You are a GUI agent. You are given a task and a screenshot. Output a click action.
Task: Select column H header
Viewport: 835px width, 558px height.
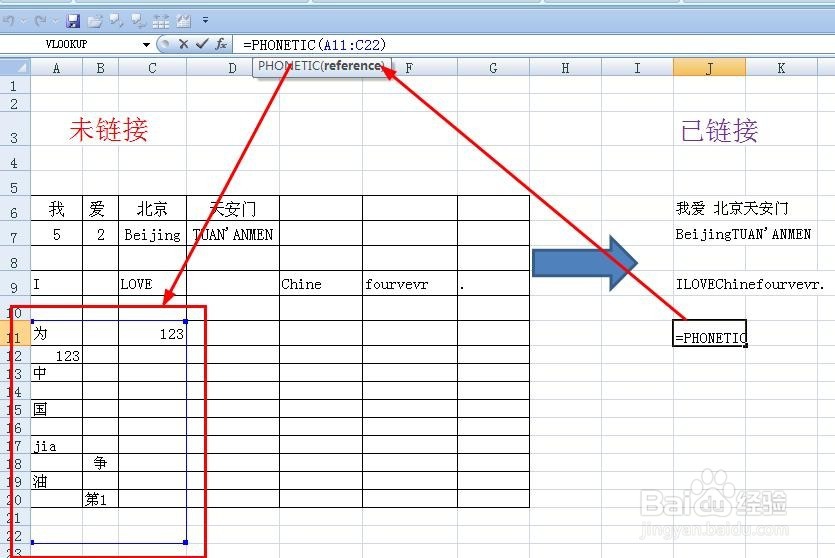565,68
